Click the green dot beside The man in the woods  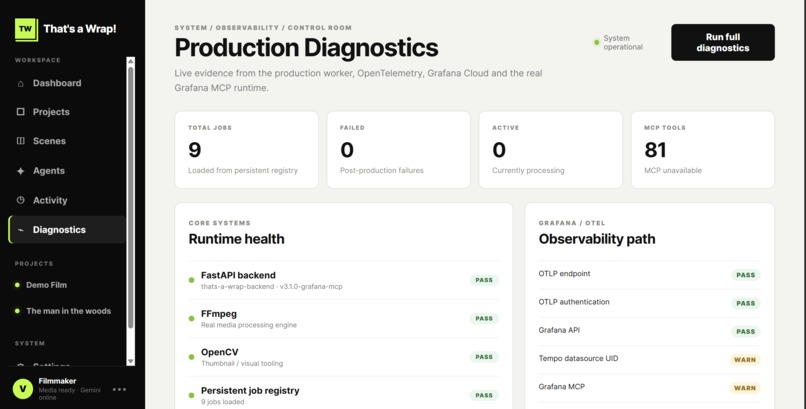coord(17,311)
